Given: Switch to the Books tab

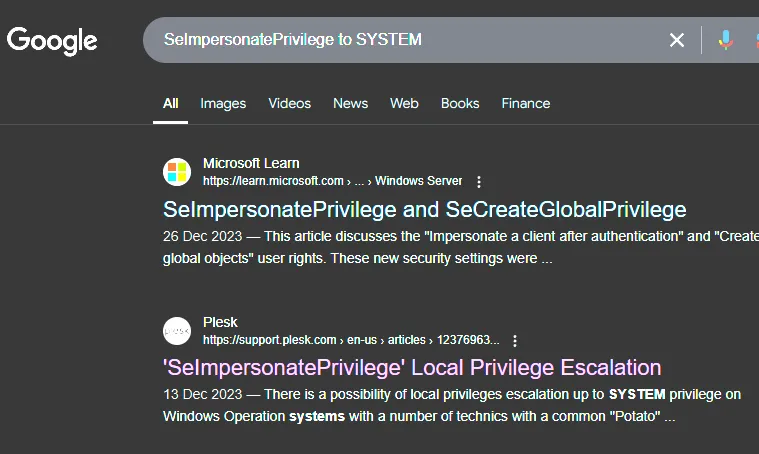Looking at the screenshot, I should coord(460,104).
